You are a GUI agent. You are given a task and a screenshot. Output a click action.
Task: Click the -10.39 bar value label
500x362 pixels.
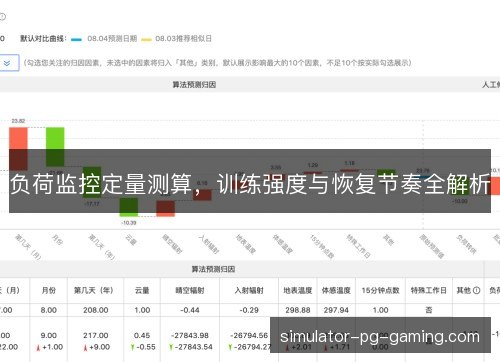click(x=129, y=223)
